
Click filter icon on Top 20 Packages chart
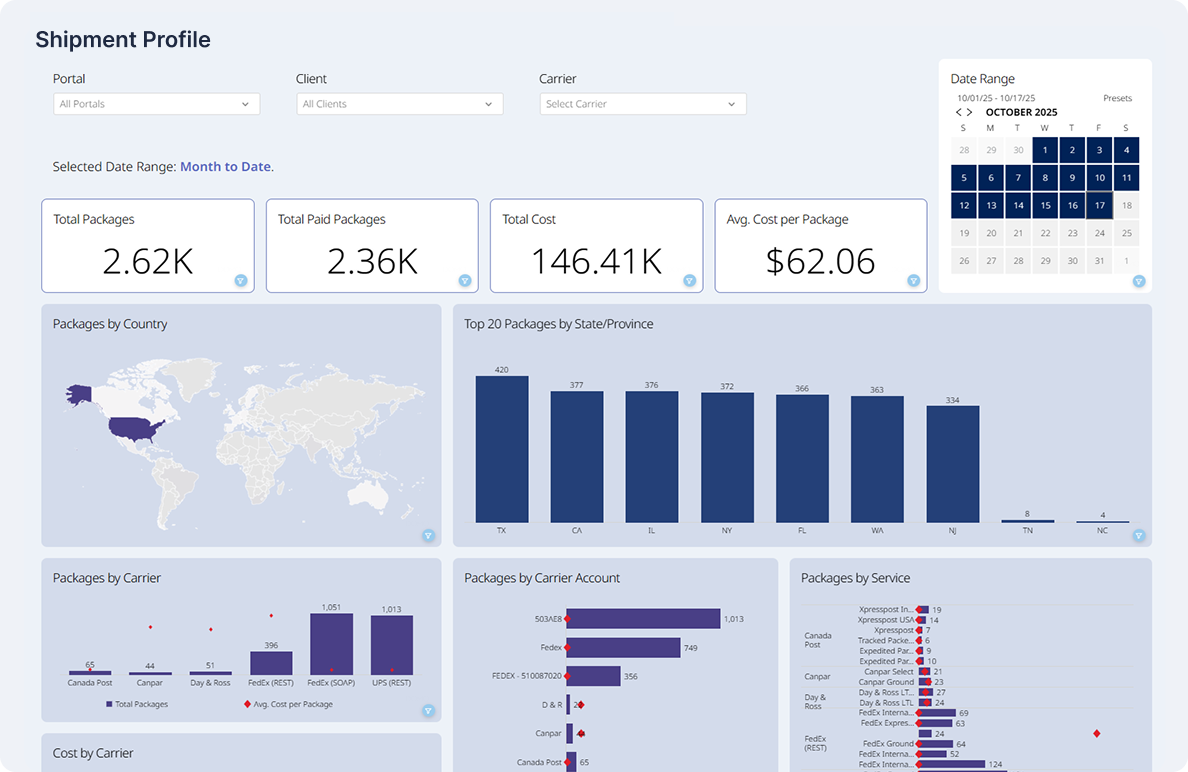[x=1139, y=536]
